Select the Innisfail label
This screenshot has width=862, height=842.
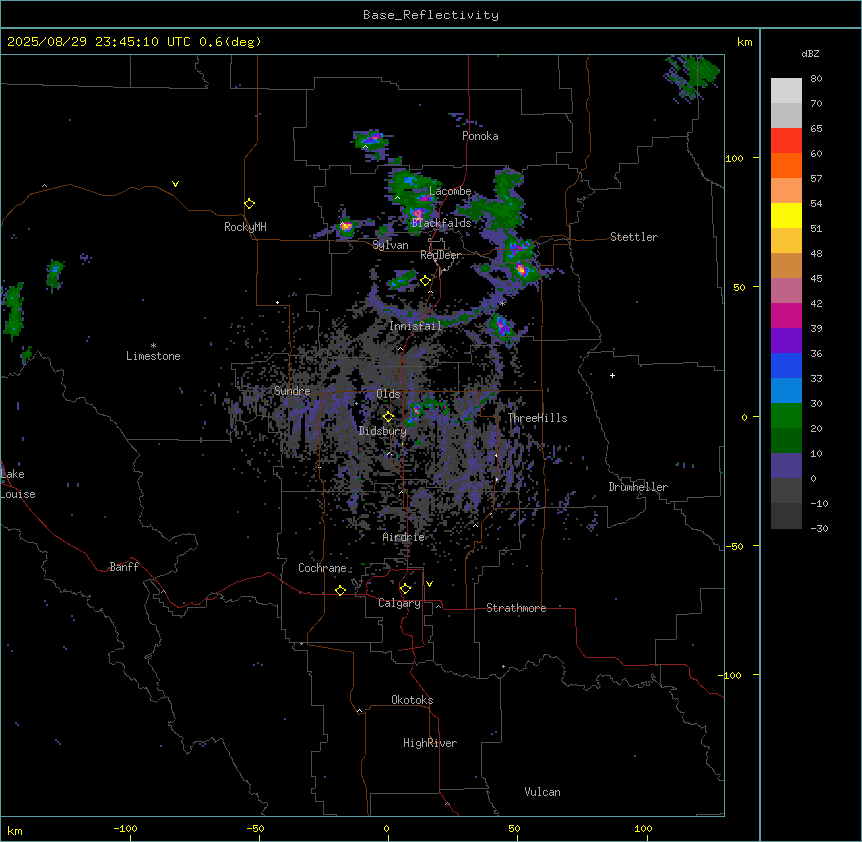point(415,326)
